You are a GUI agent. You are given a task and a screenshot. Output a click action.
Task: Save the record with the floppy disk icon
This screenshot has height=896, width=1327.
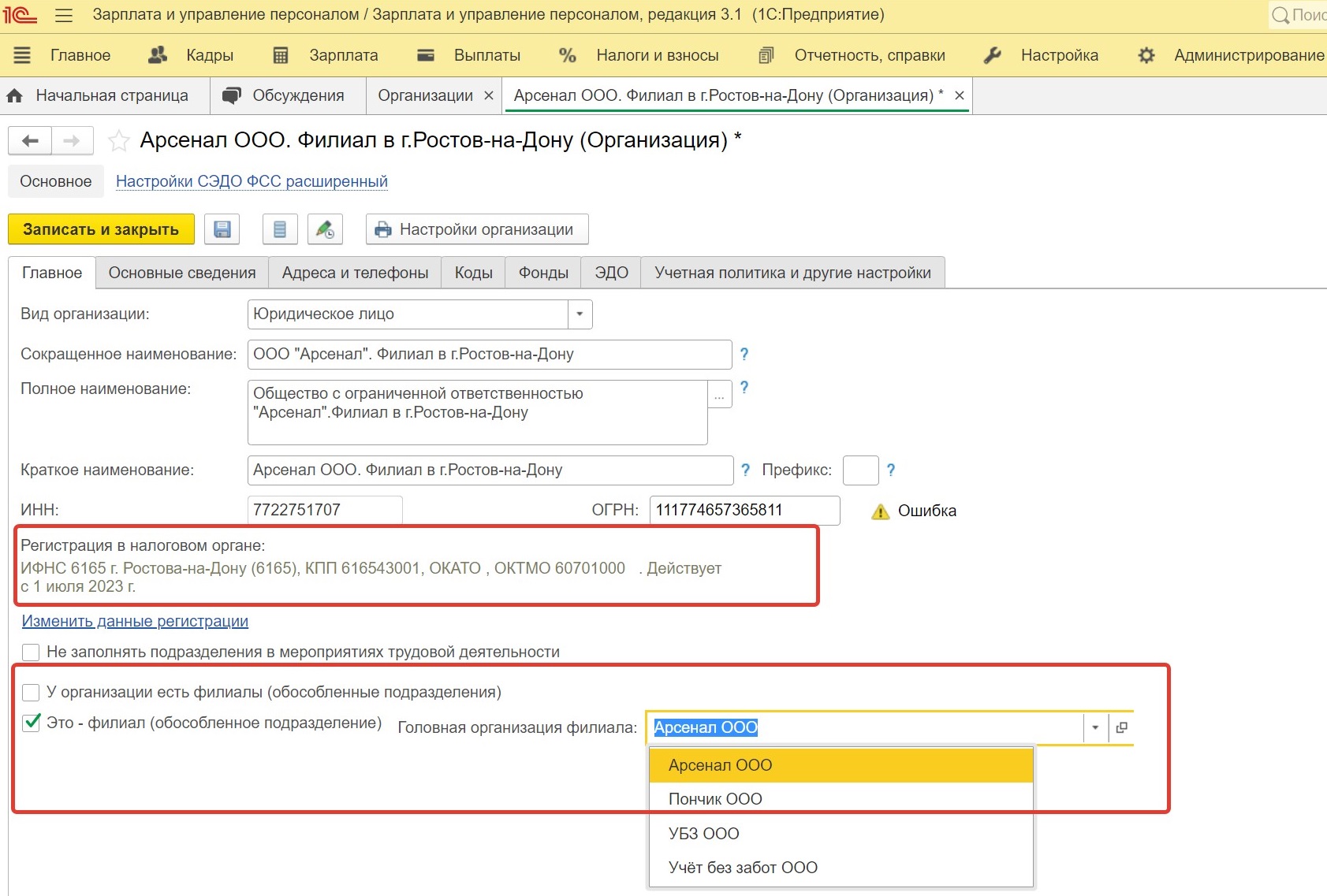222,229
